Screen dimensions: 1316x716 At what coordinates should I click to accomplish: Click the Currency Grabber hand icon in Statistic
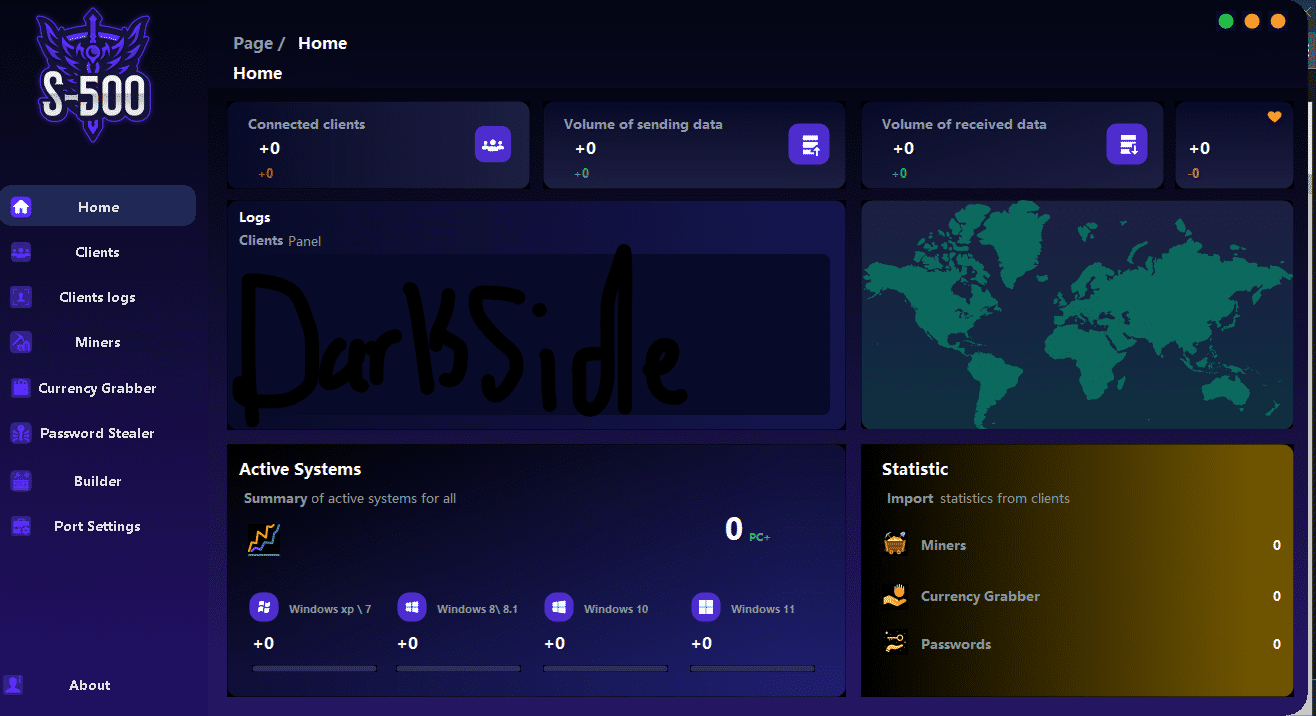[x=895, y=596]
